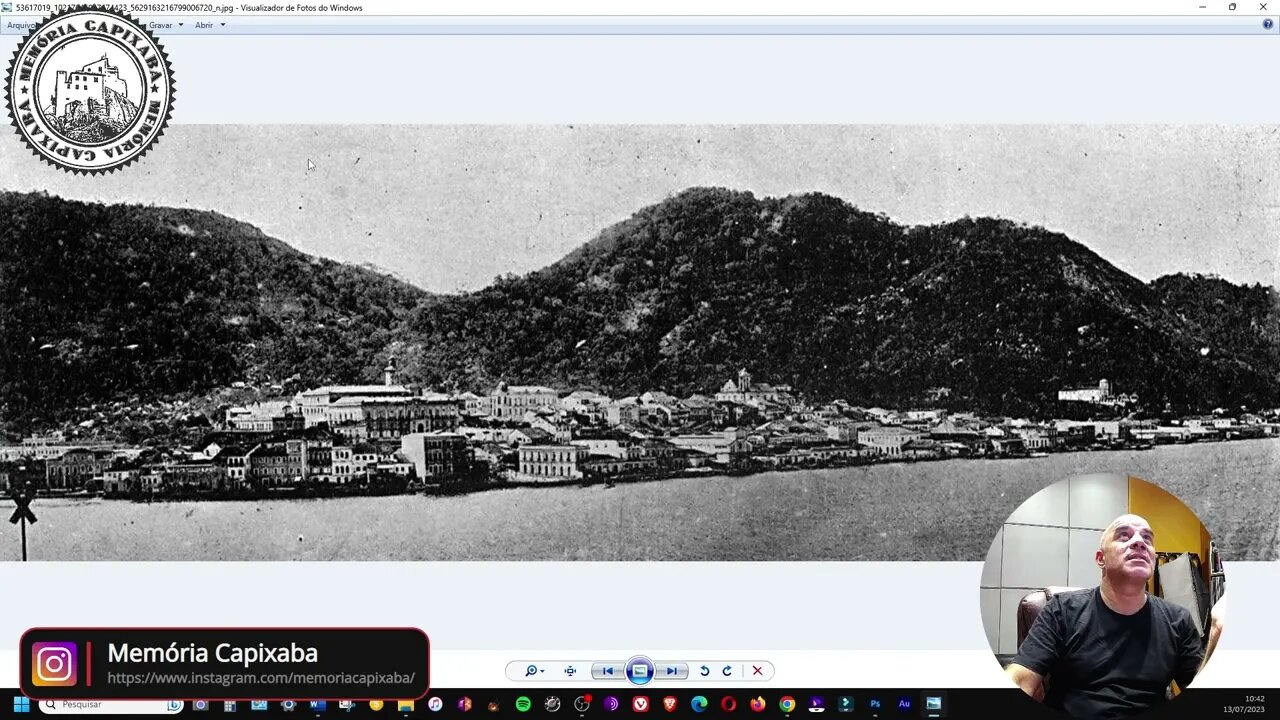Screen dimensions: 1280x720
Task: Go to the previous photo
Action: 607,671
